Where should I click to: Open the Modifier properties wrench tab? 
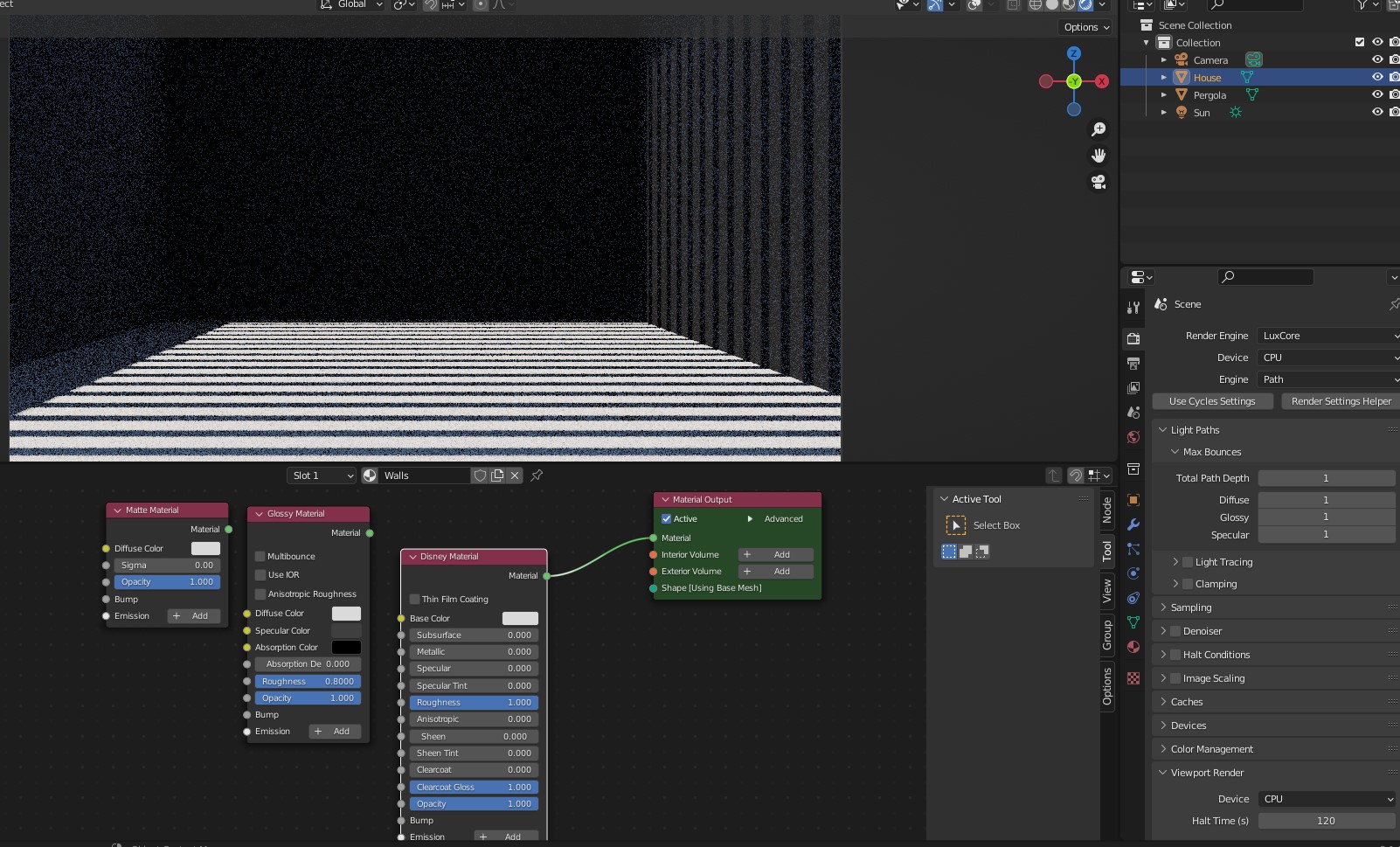[x=1133, y=524]
